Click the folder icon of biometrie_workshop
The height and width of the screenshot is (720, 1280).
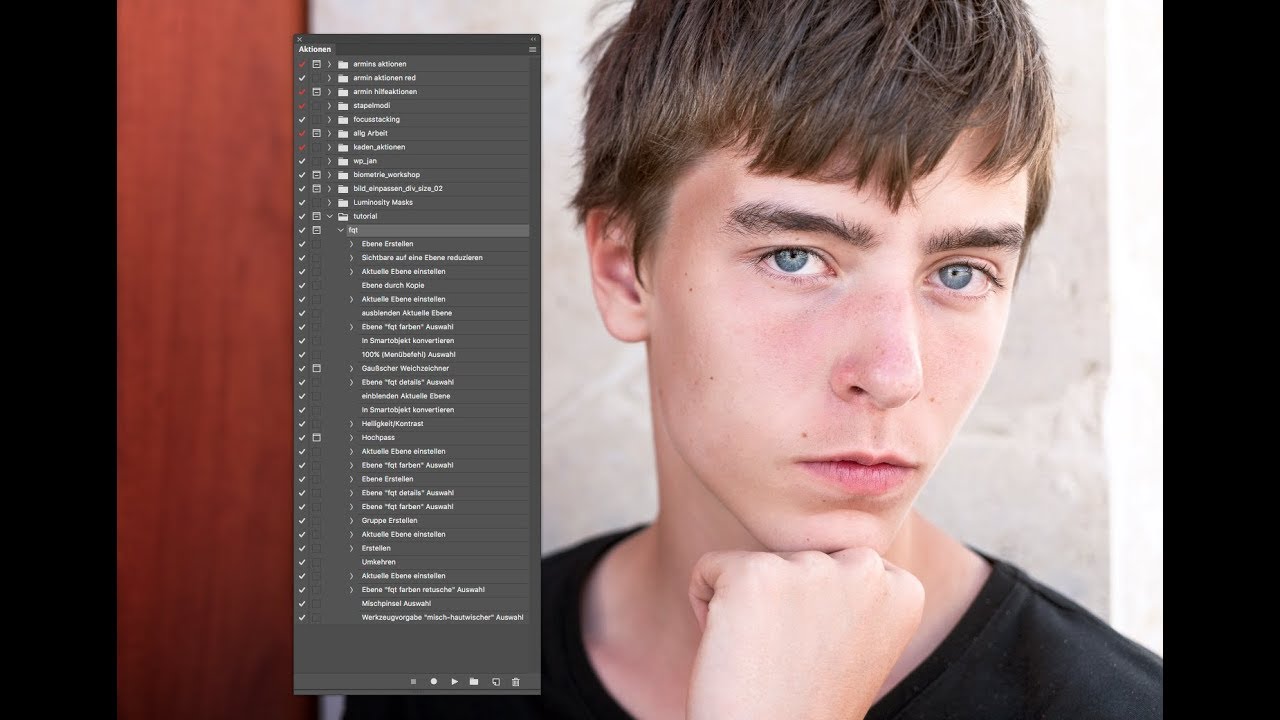coord(343,175)
